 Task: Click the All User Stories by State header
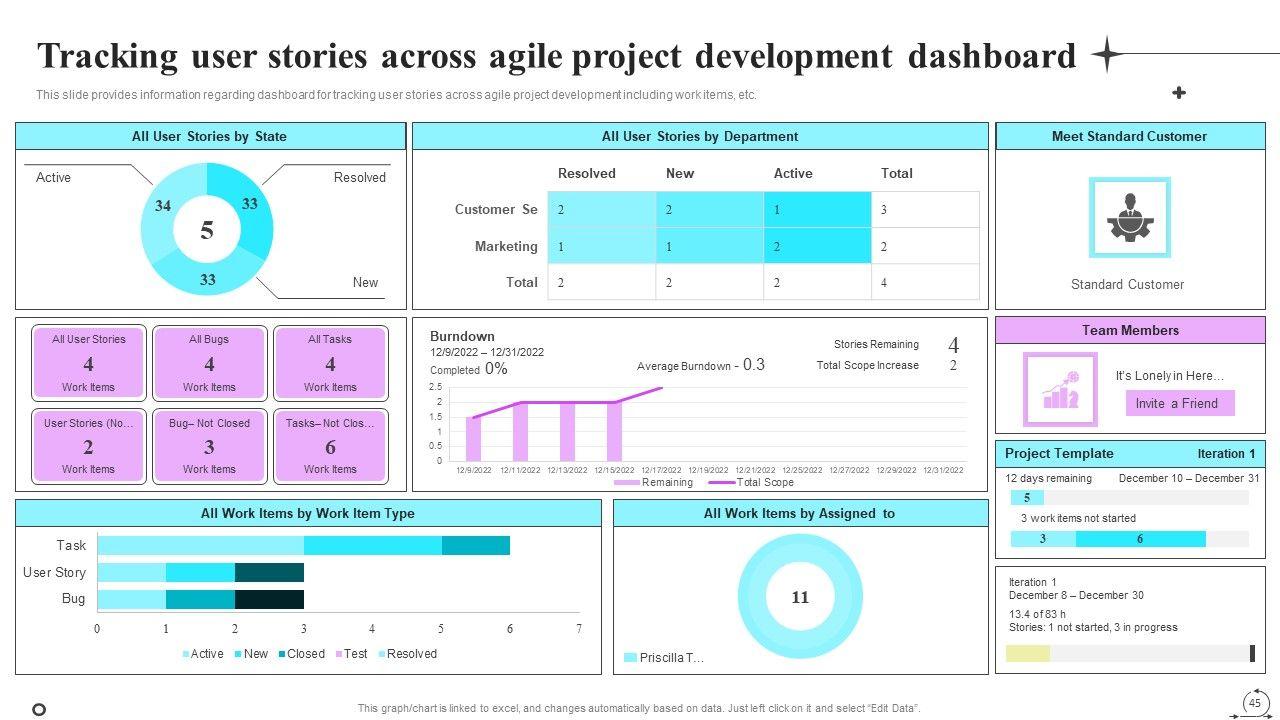210,137
